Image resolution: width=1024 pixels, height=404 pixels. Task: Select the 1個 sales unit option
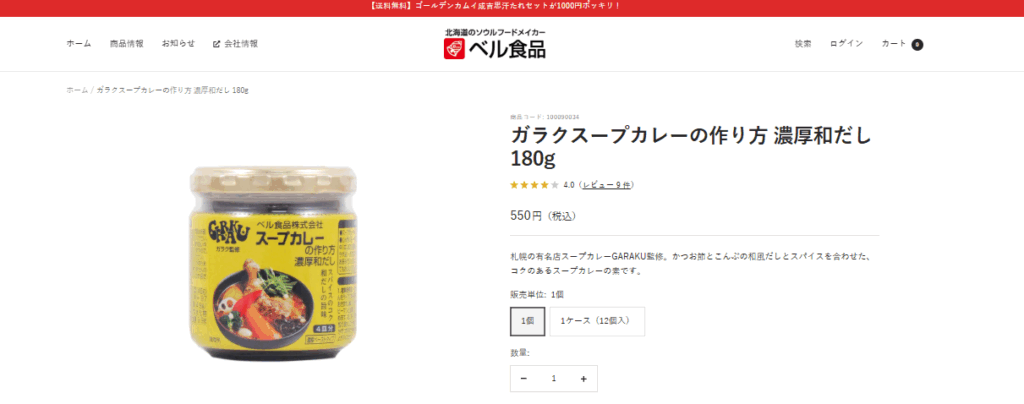tap(527, 321)
